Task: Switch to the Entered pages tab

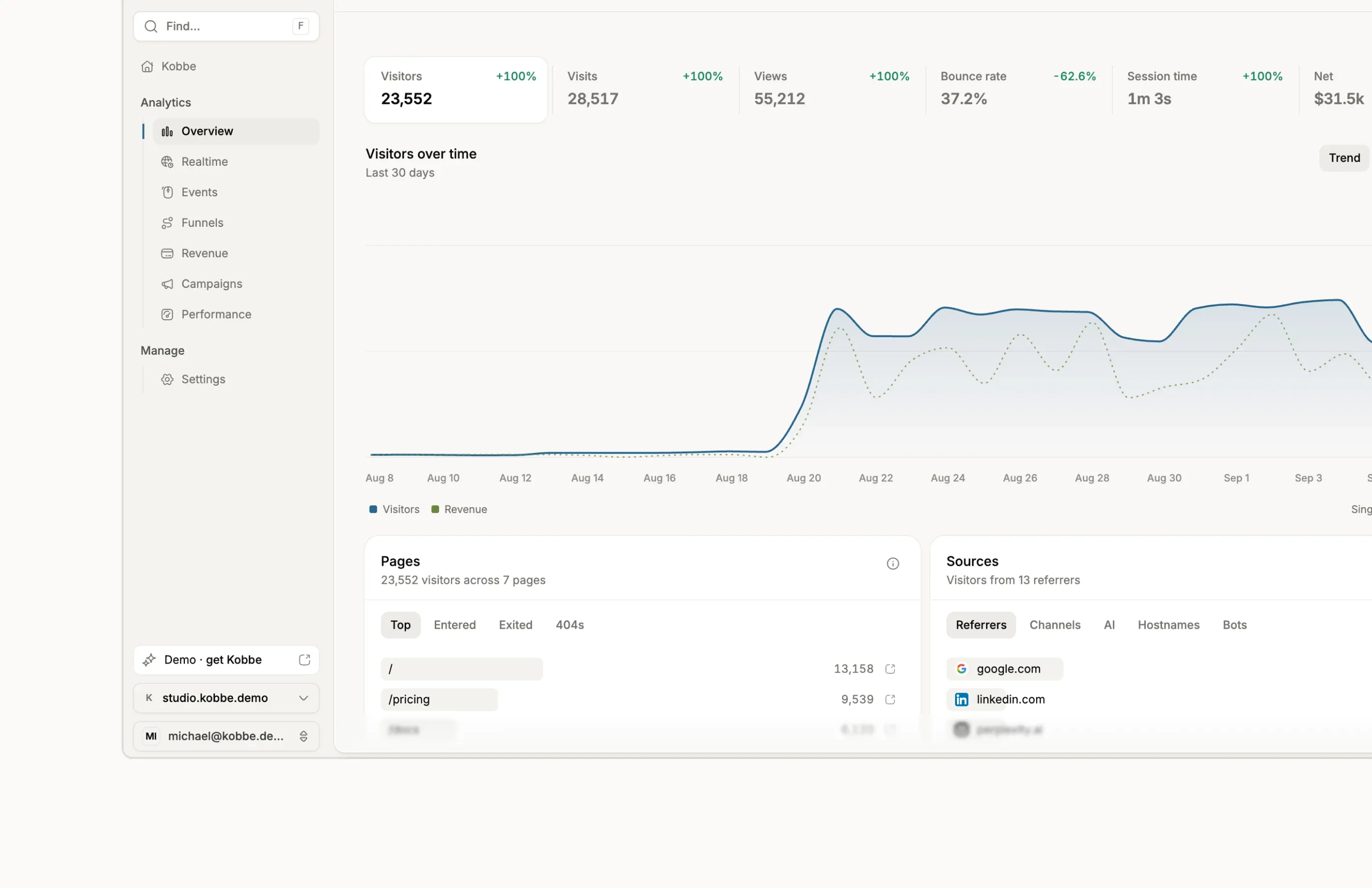Action: (455, 625)
